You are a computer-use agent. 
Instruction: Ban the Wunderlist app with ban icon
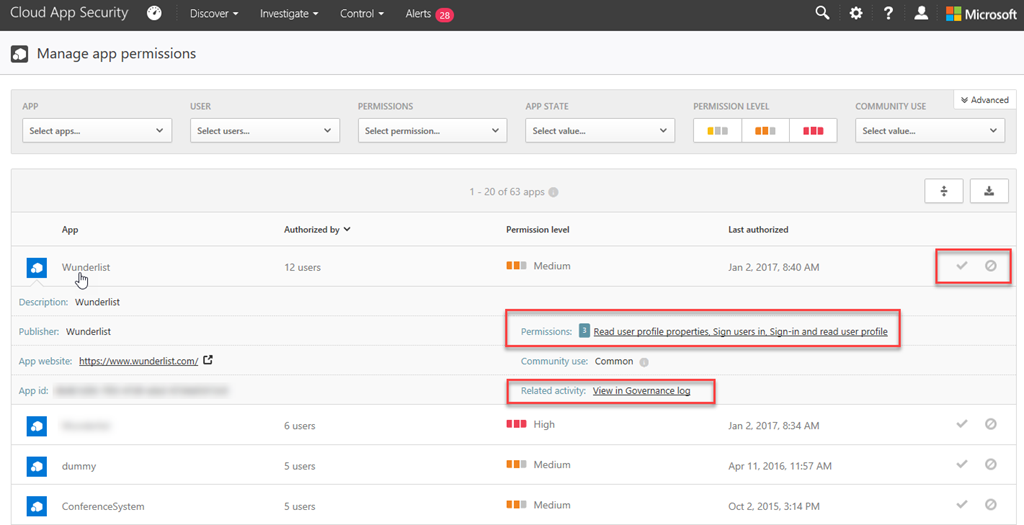pyautogui.click(x=990, y=266)
